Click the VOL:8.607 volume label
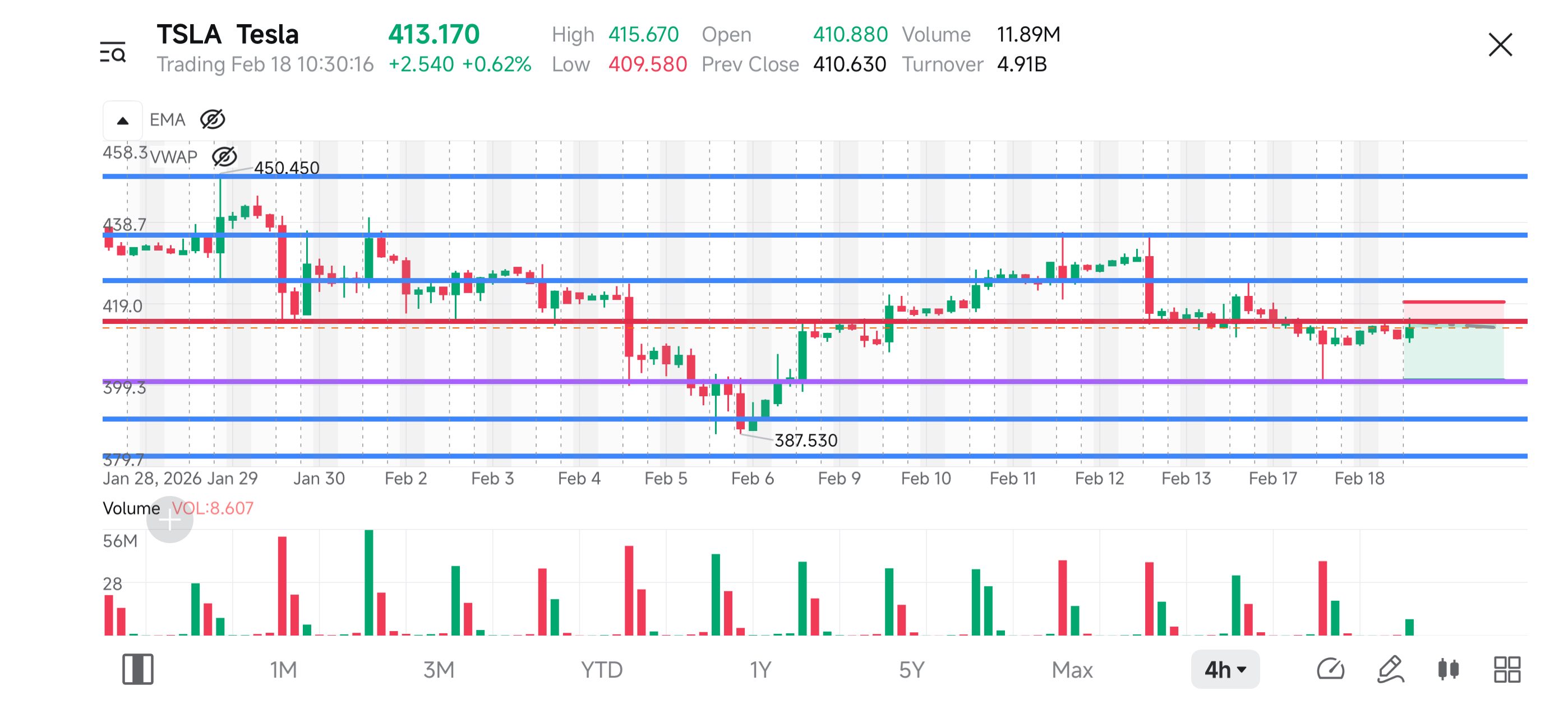Viewport: 1568px width, 723px height. pos(212,508)
